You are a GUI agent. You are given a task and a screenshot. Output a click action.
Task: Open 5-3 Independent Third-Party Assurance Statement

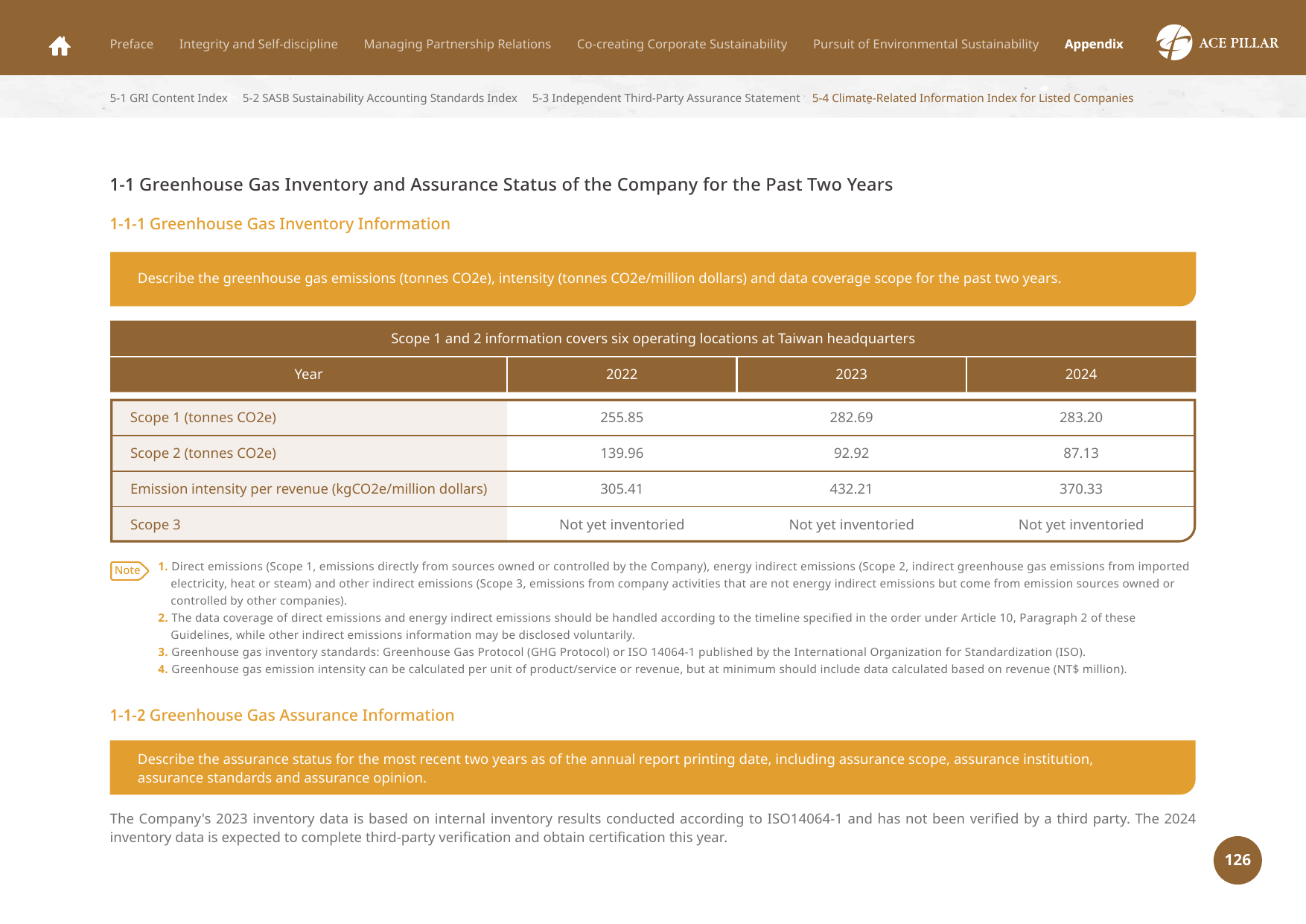(666, 98)
